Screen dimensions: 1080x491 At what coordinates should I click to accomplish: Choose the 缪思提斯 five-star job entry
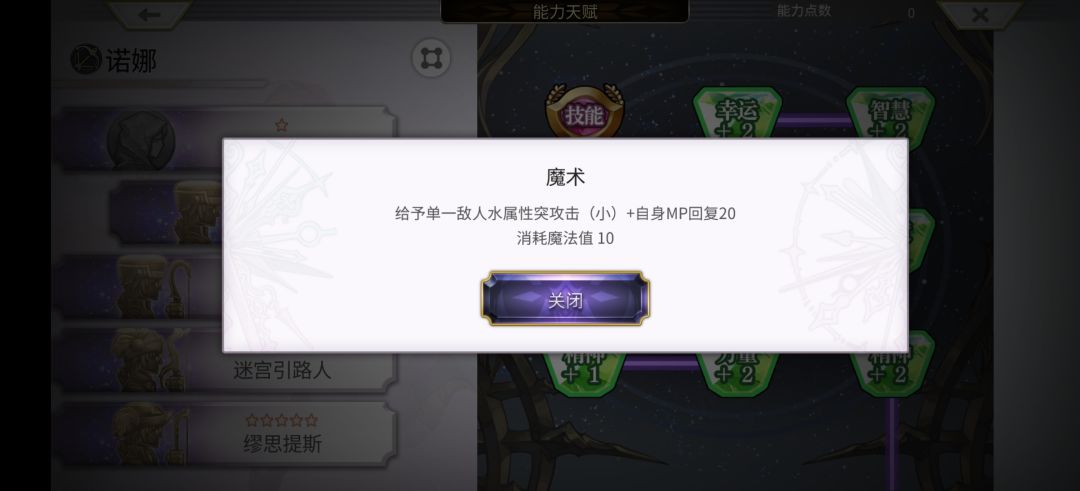[228, 434]
